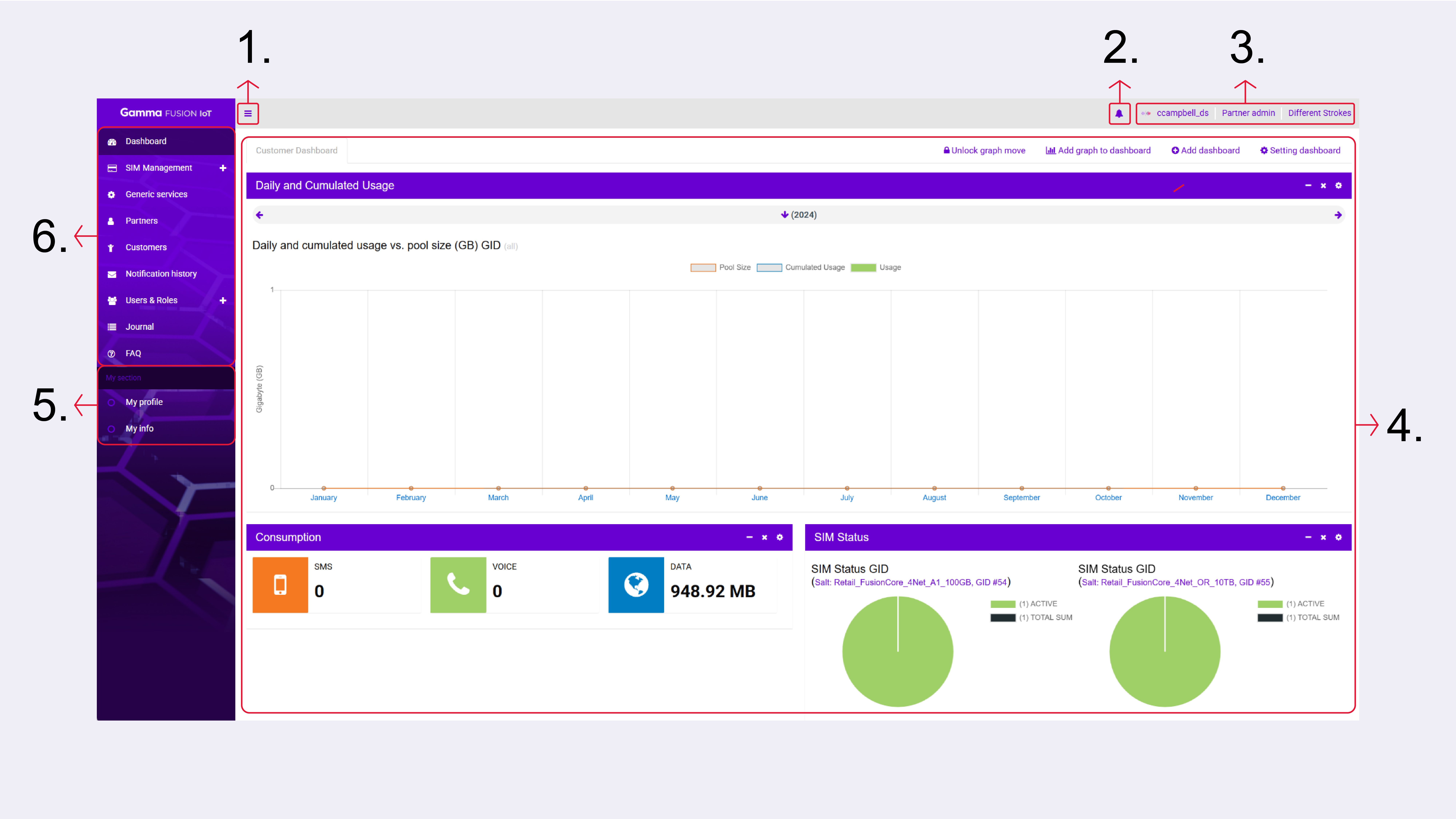Expand Users & Roles submenu plus sign
The height and width of the screenshot is (819, 1456).
click(223, 301)
